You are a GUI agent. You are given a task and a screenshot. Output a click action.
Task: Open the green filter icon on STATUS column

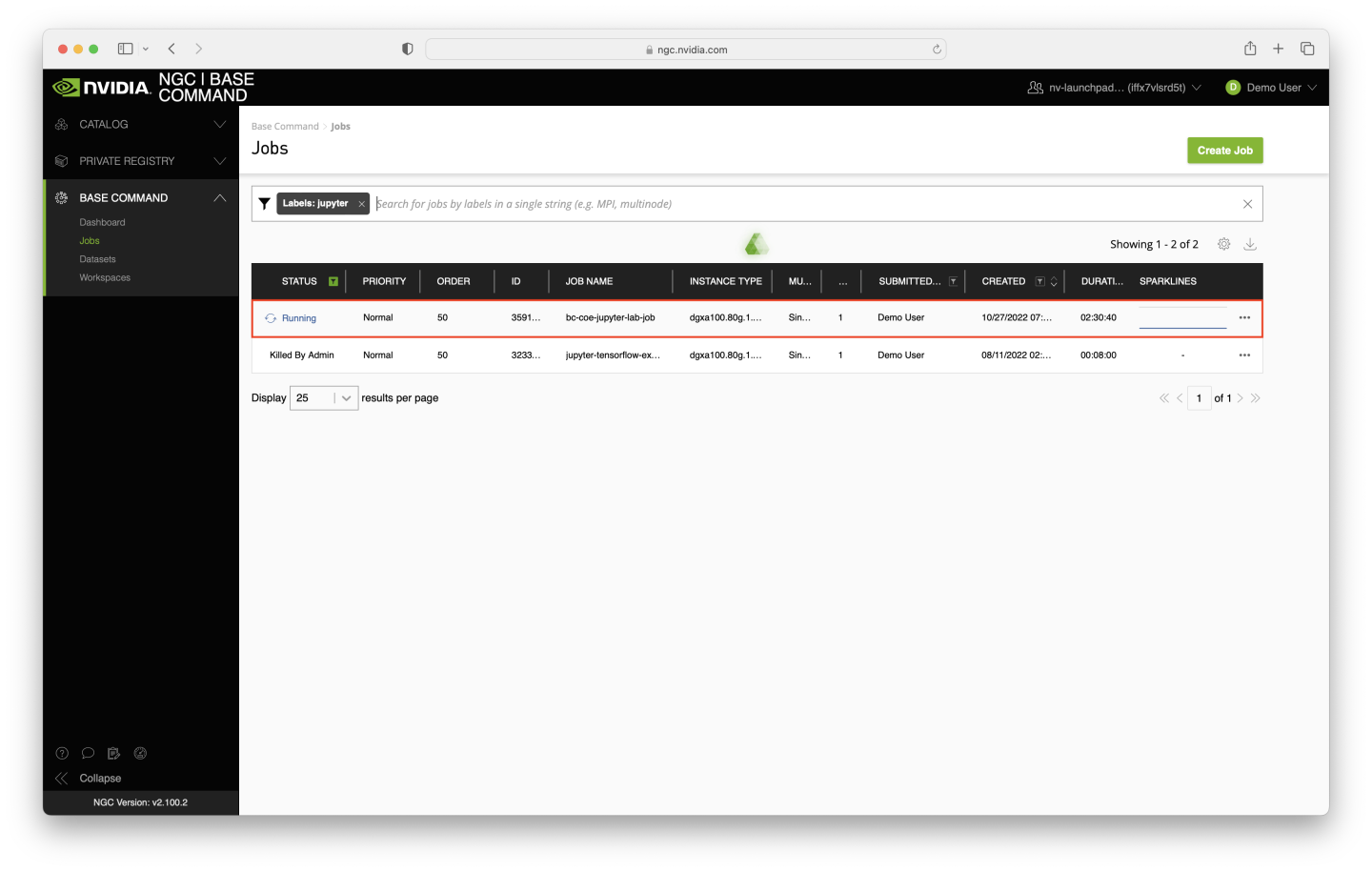pyautogui.click(x=333, y=281)
